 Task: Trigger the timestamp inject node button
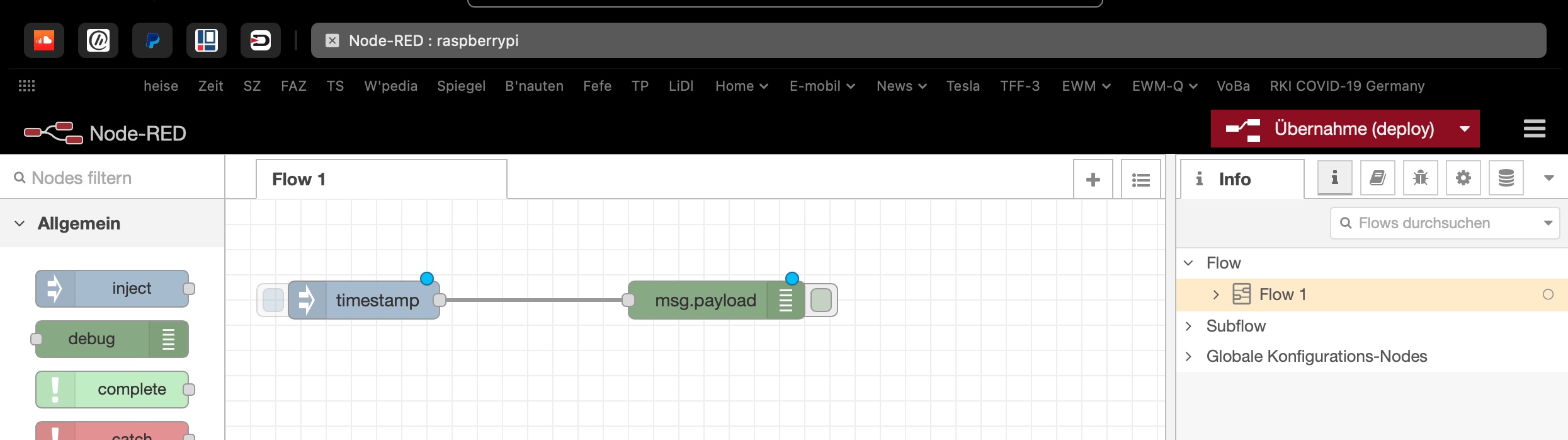(273, 300)
